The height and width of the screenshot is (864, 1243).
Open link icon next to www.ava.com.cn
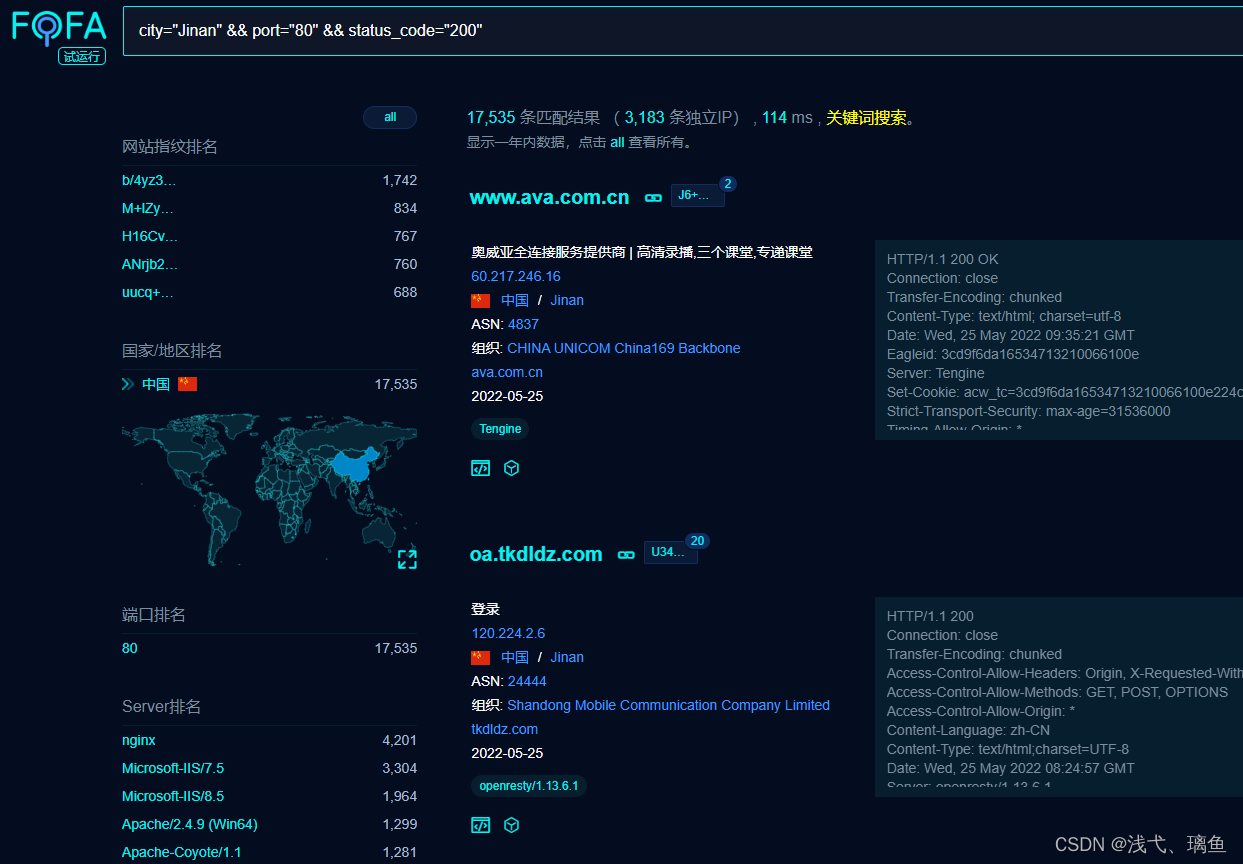653,198
